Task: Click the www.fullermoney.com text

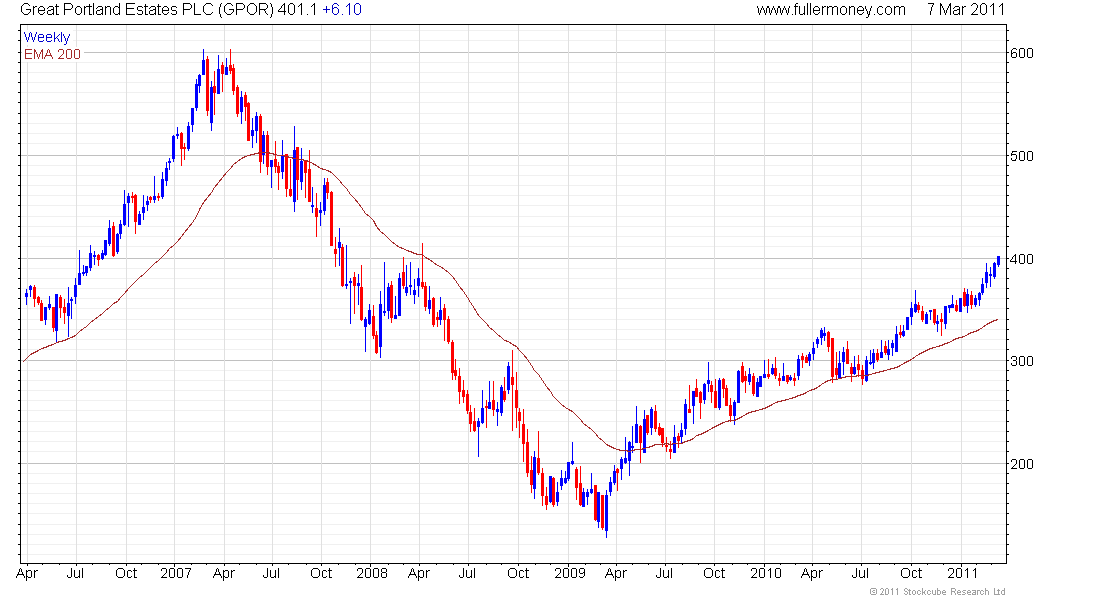Action: click(831, 10)
